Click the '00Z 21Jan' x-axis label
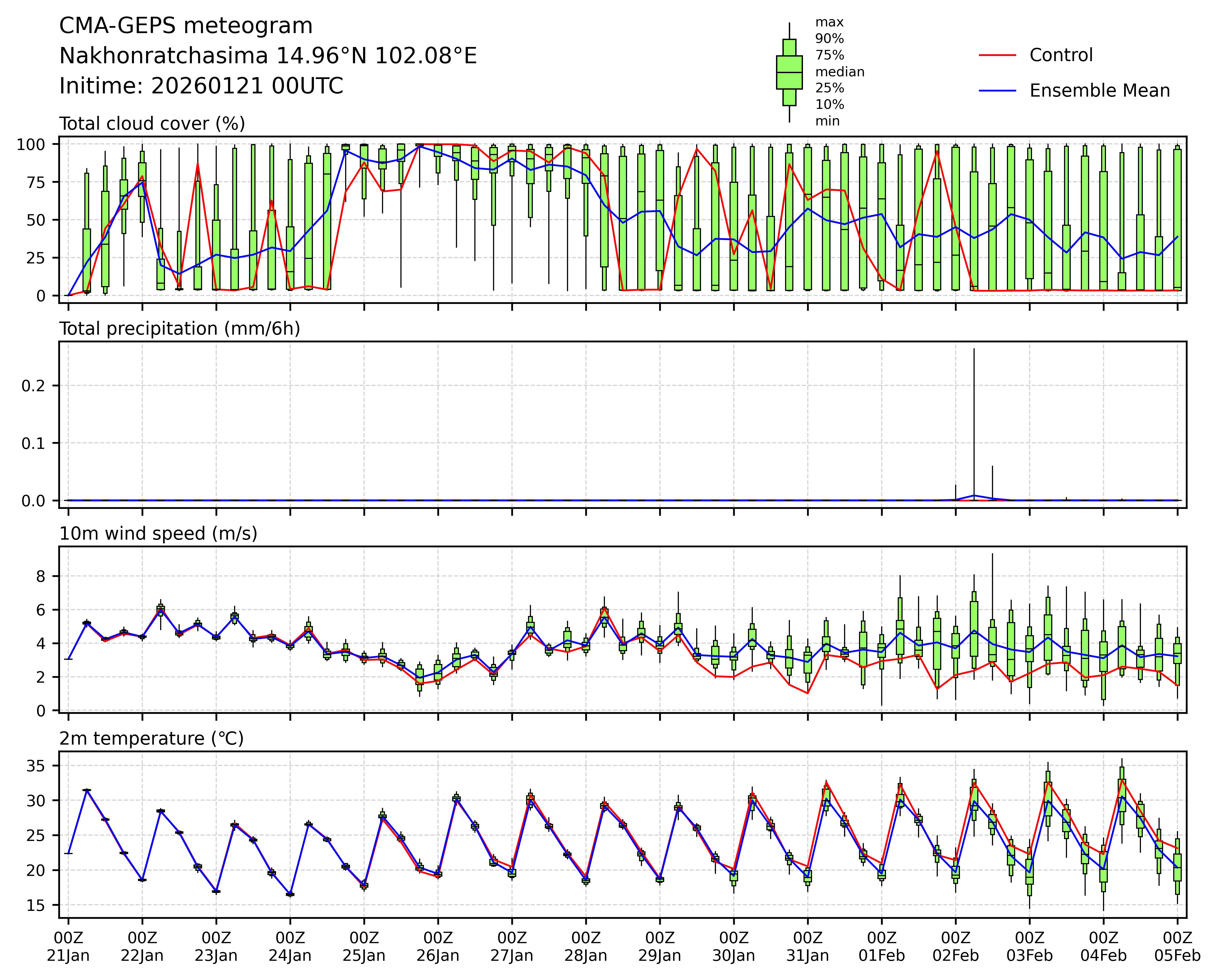 point(68,947)
